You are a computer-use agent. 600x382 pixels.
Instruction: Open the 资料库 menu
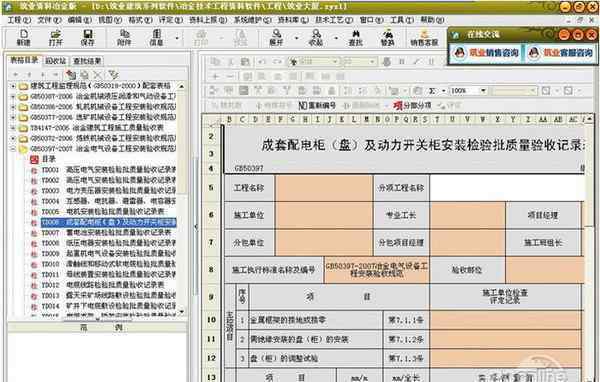point(293,20)
